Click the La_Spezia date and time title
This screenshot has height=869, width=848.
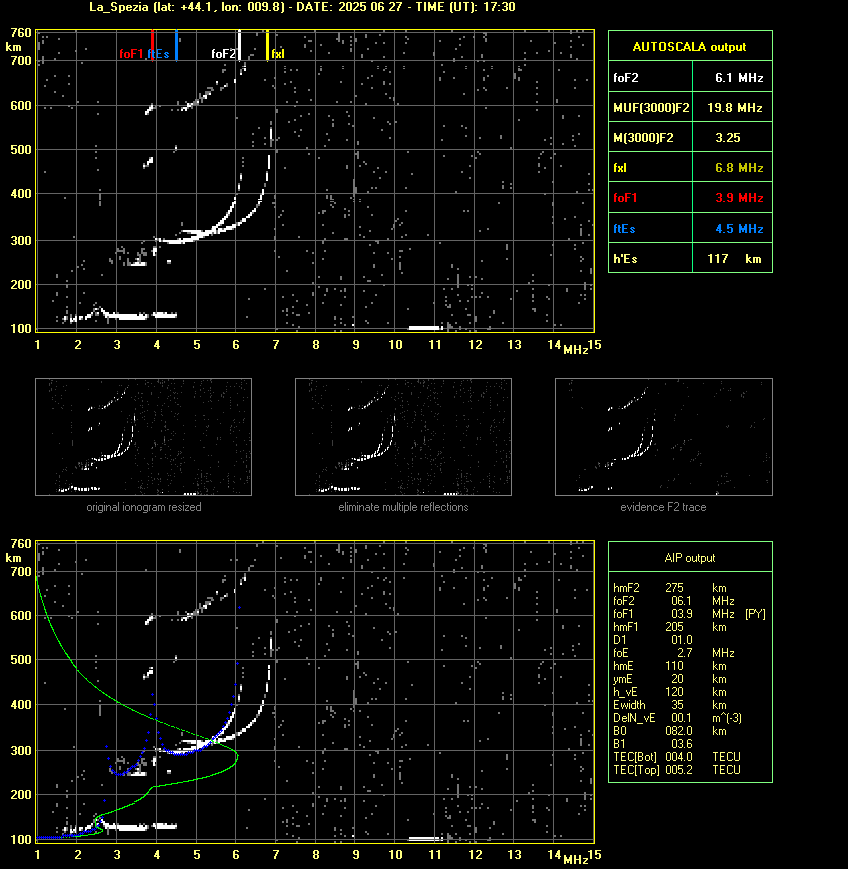(302, 7)
